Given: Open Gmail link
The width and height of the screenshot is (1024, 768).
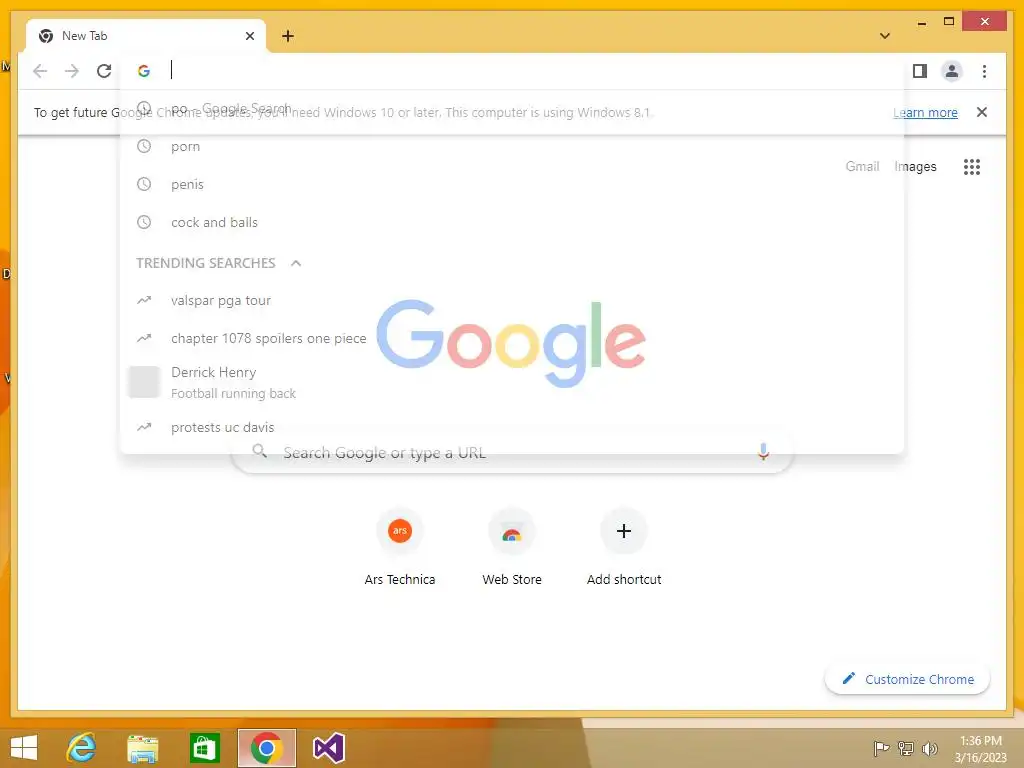Looking at the screenshot, I should (x=862, y=167).
